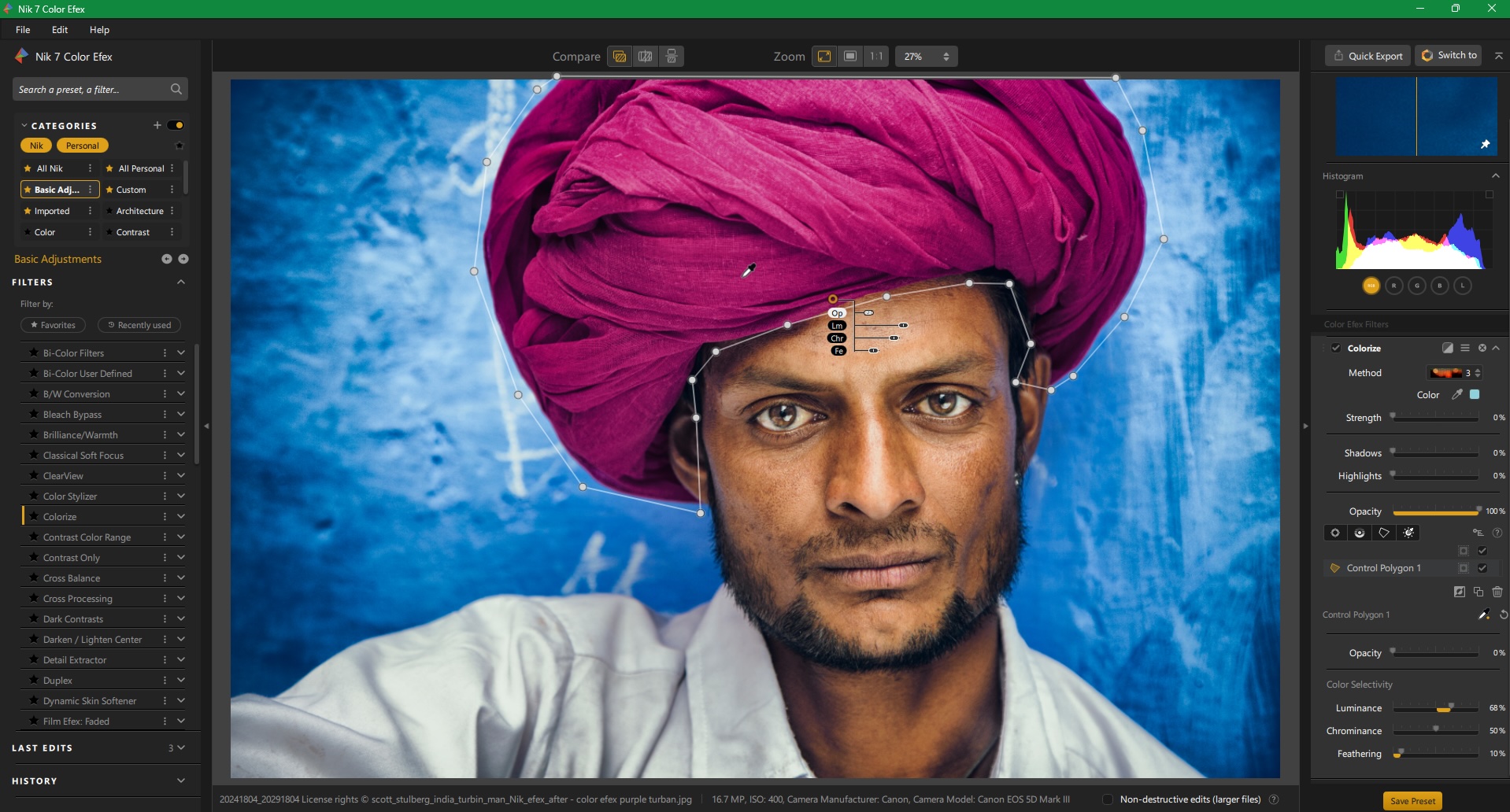This screenshot has height=812, width=1510.
Task: Expand the Dynamic Skin Softener filter
Action: click(180, 700)
